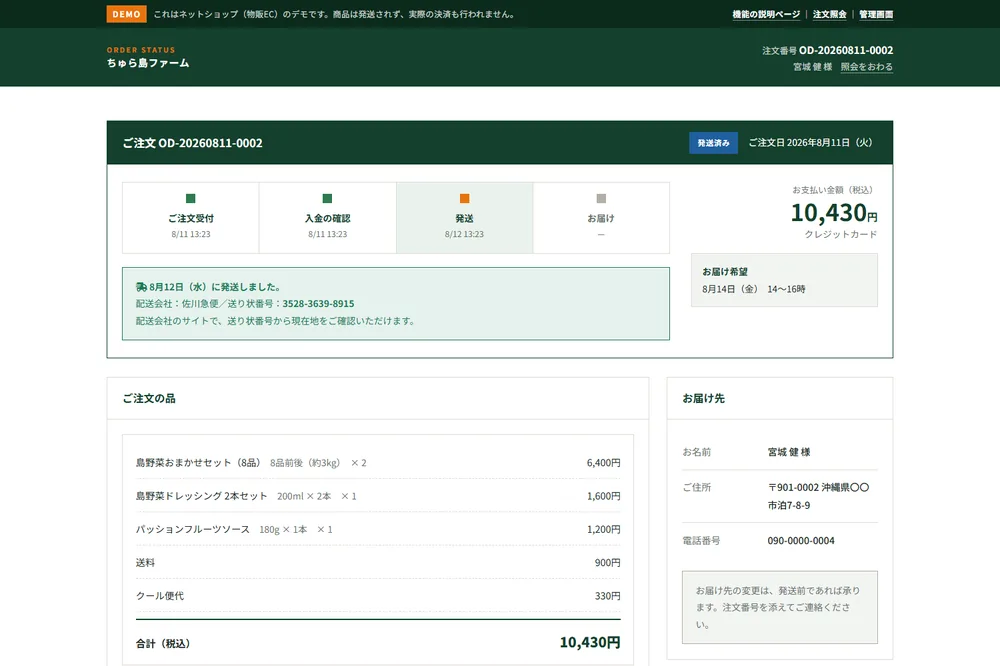Click the 10,430円 payment amount at top right
The width and height of the screenshot is (1000, 666).
coord(834,212)
